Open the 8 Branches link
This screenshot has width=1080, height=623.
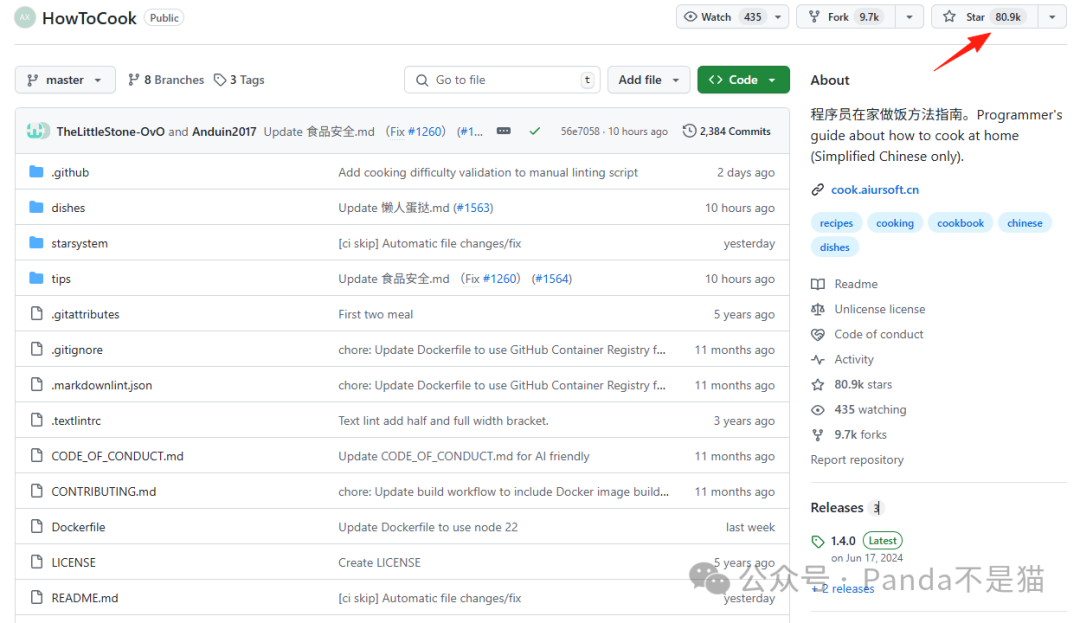[166, 80]
